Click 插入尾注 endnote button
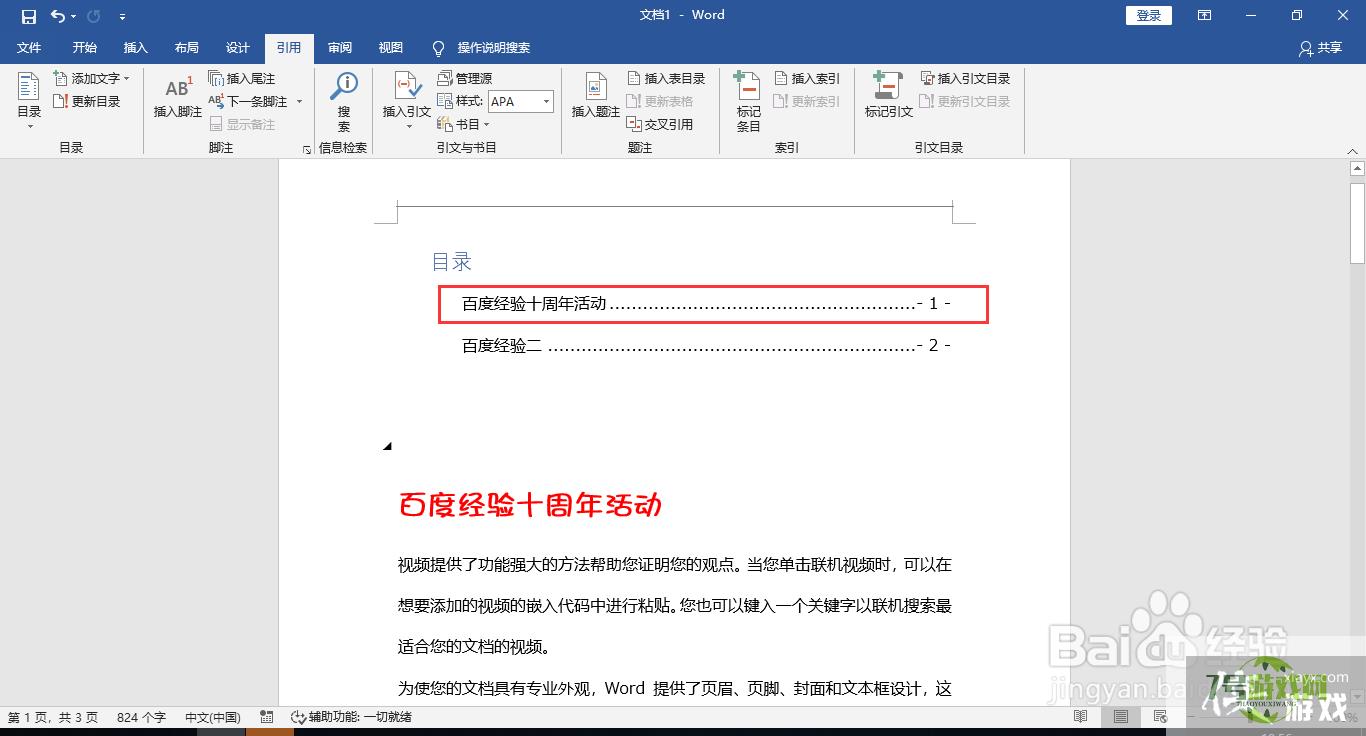This screenshot has height=736, width=1366. 241,78
